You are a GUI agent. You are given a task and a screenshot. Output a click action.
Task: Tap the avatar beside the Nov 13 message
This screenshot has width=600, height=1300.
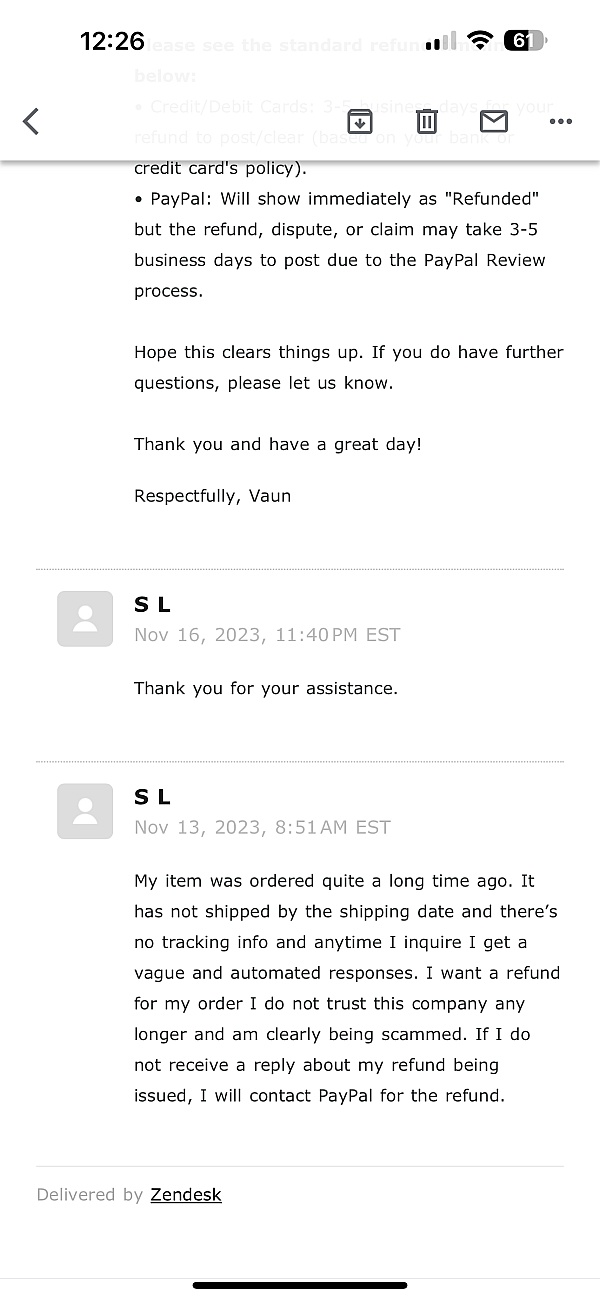85,811
